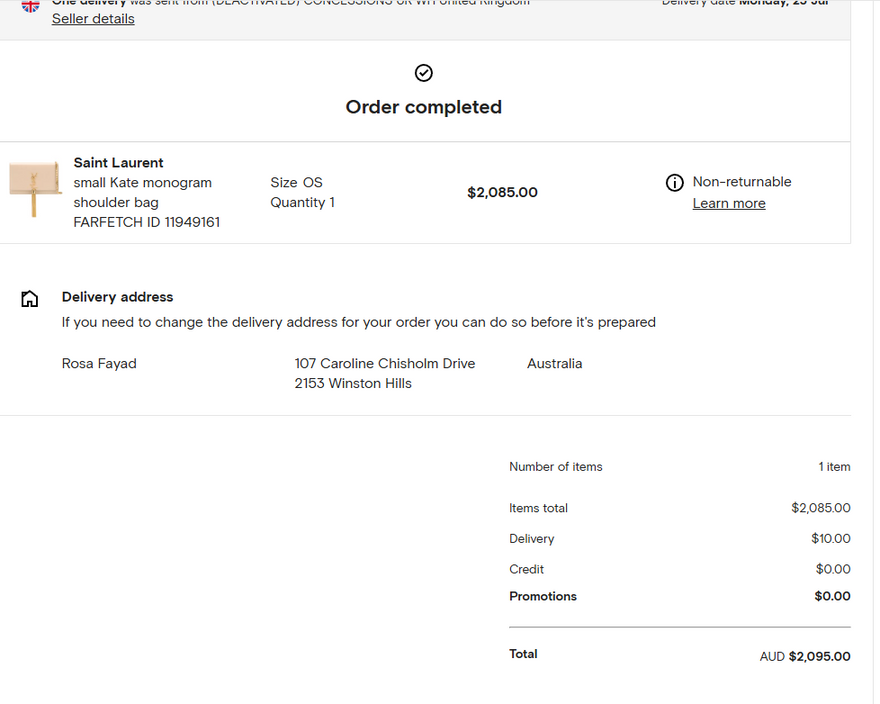Click the Saint Laurent brand name
The height and width of the screenshot is (704, 880).
pyautogui.click(x=118, y=163)
